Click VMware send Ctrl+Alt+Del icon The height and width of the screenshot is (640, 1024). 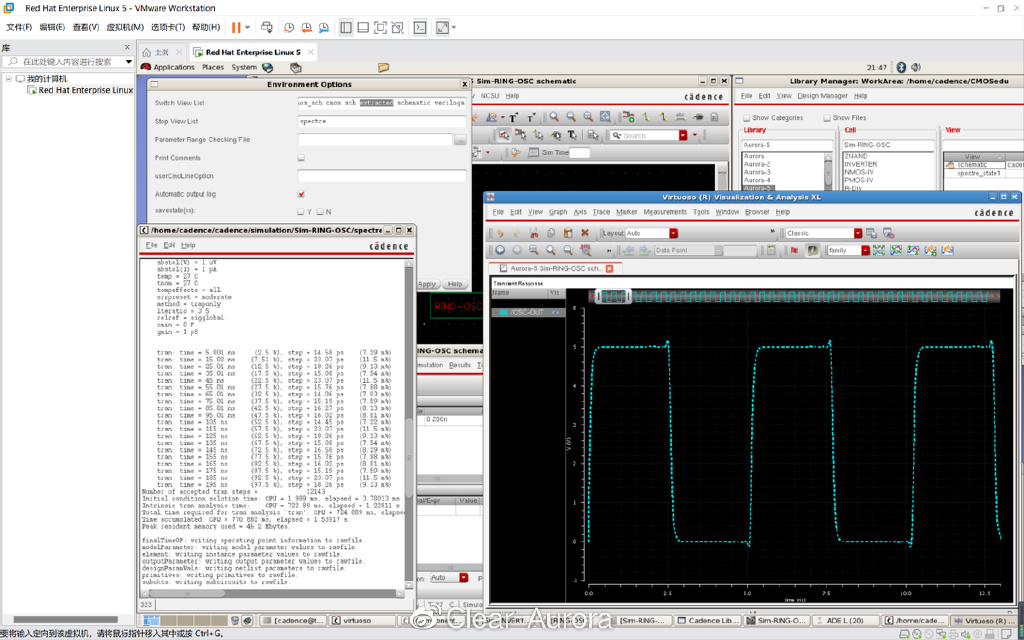point(266,27)
